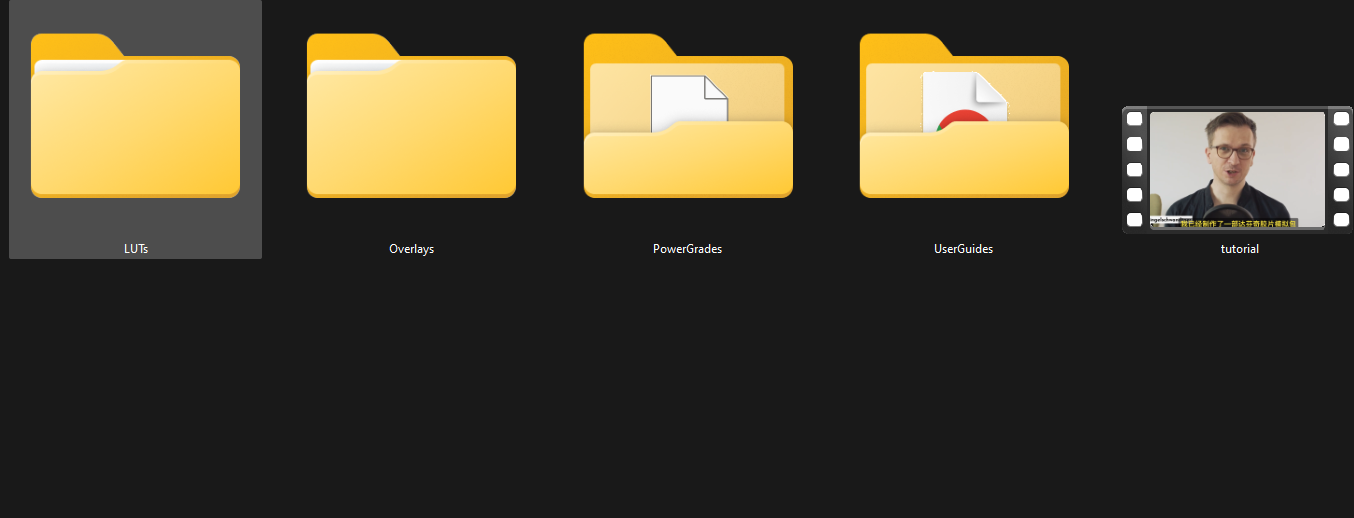The image size is (1354, 518).
Task: Click the top tab of the Overlays folder
Action: pyautogui.click(x=348, y=43)
